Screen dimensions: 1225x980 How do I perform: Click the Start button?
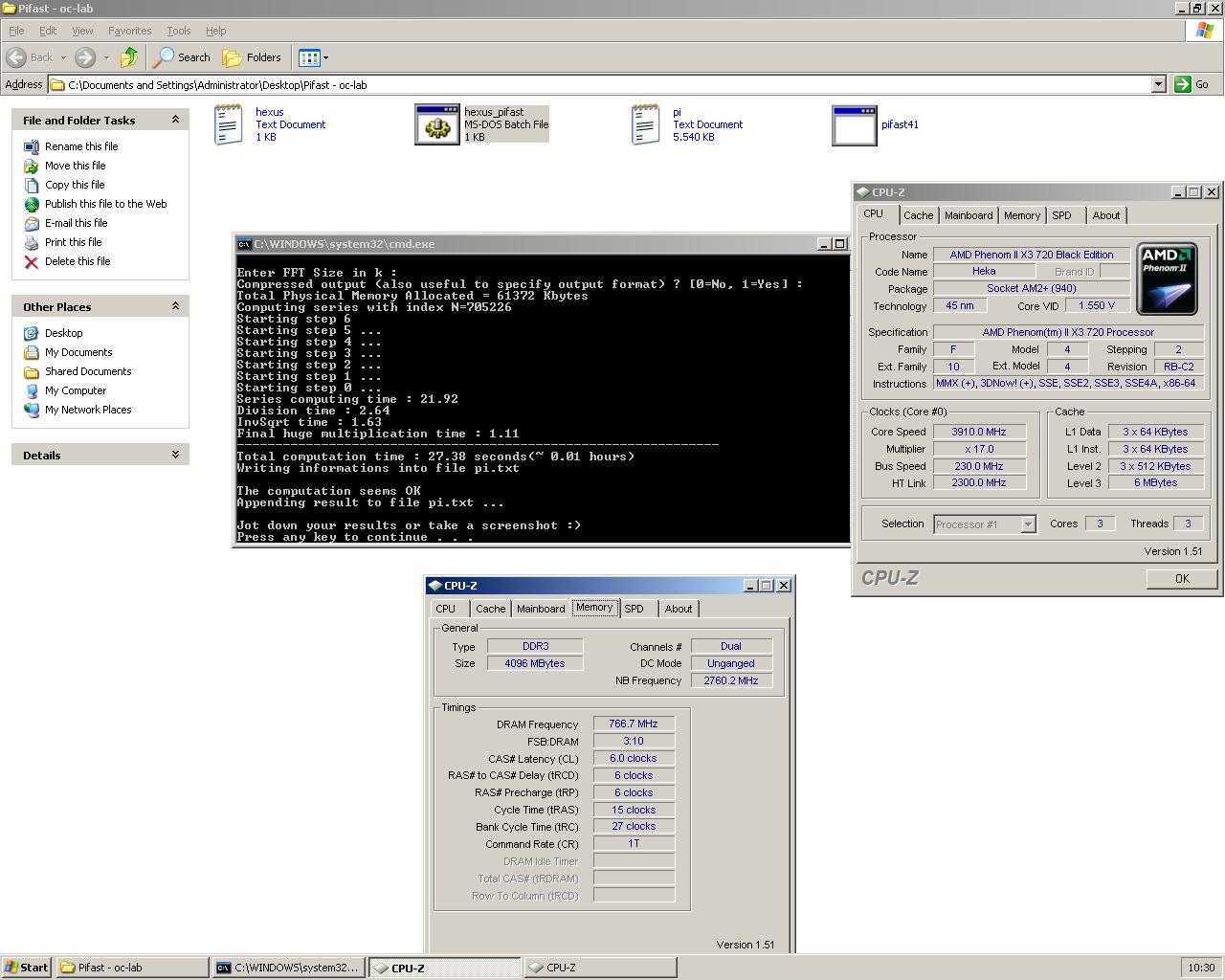(27, 968)
